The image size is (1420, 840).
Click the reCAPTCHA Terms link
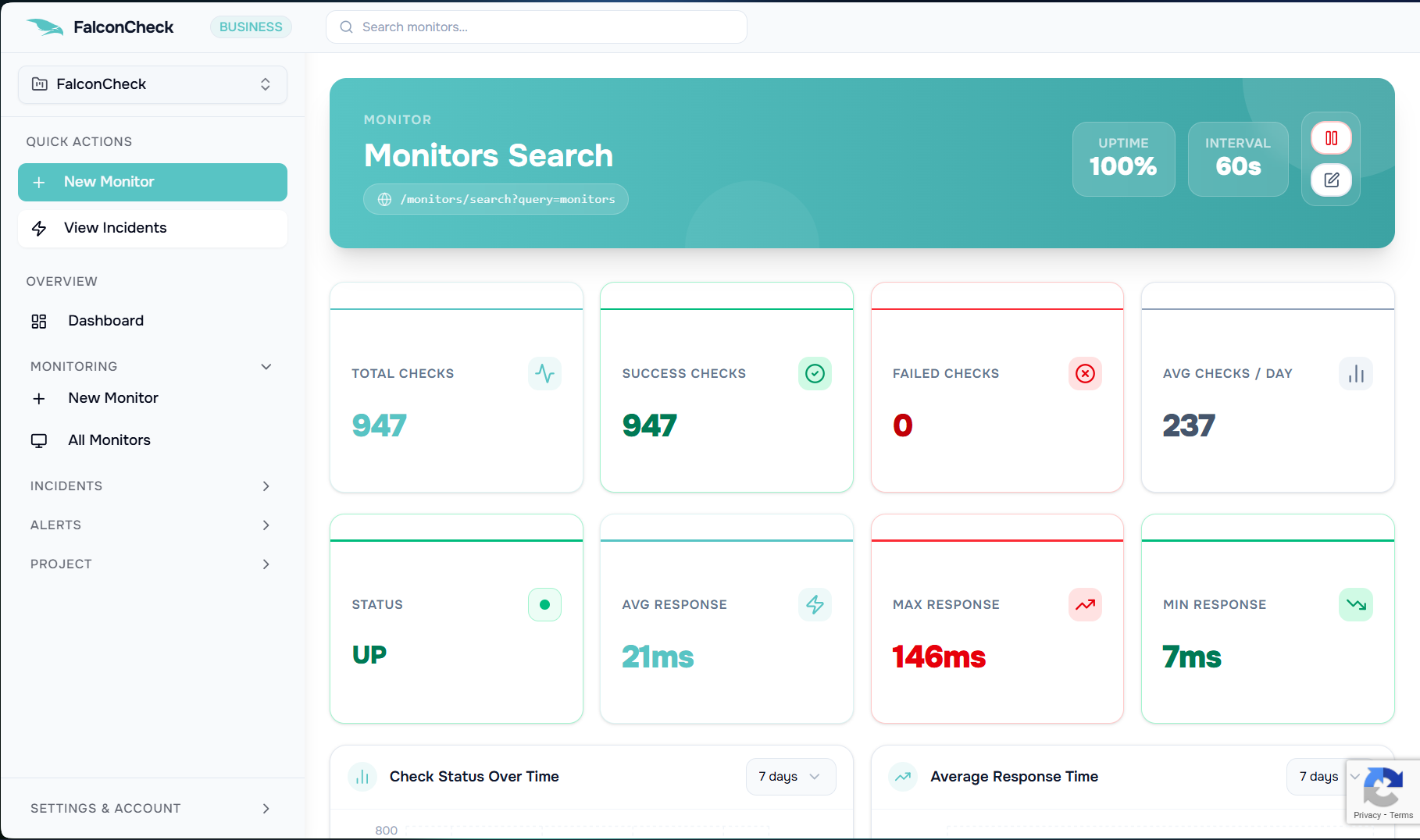(1401, 815)
